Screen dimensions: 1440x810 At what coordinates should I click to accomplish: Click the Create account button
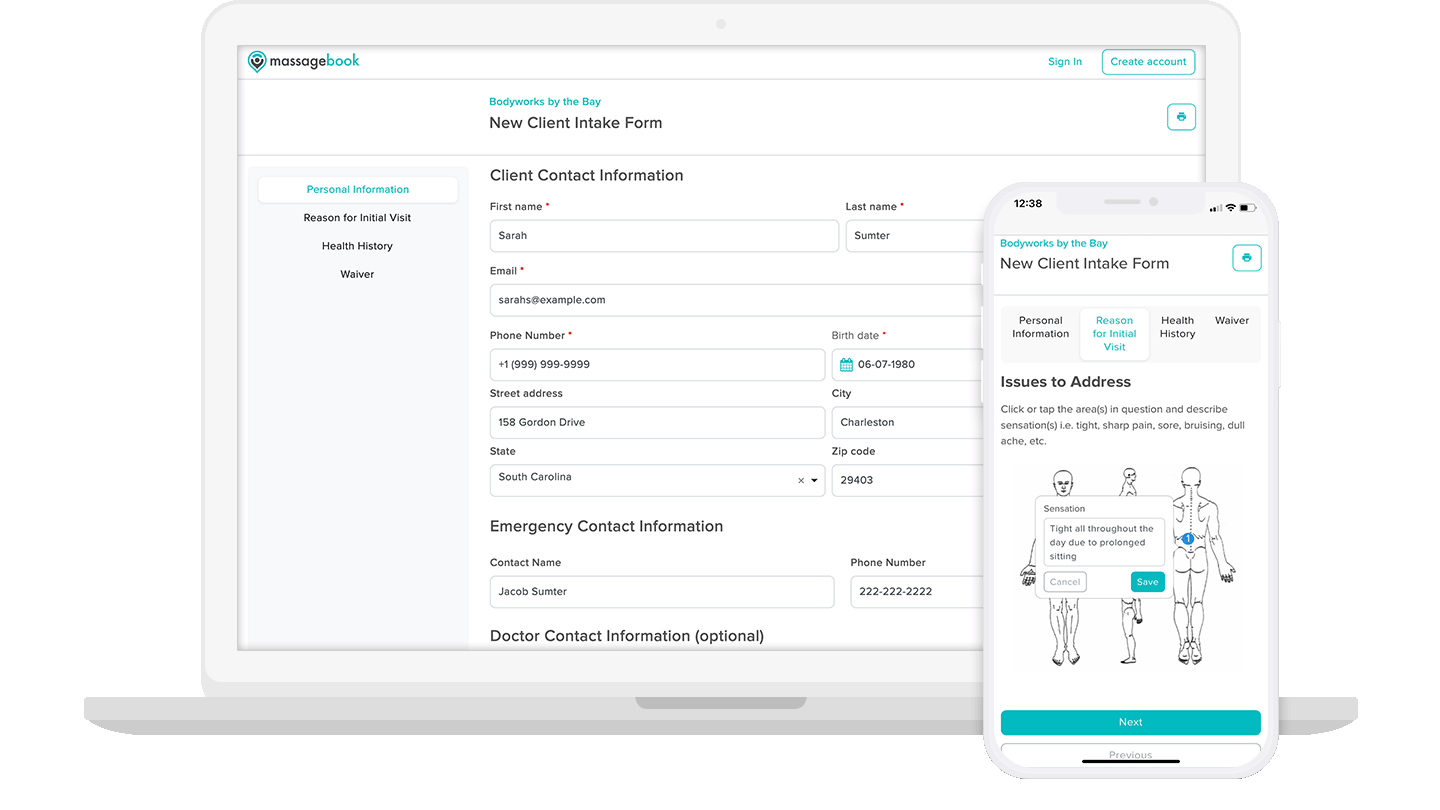coord(1148,61)
